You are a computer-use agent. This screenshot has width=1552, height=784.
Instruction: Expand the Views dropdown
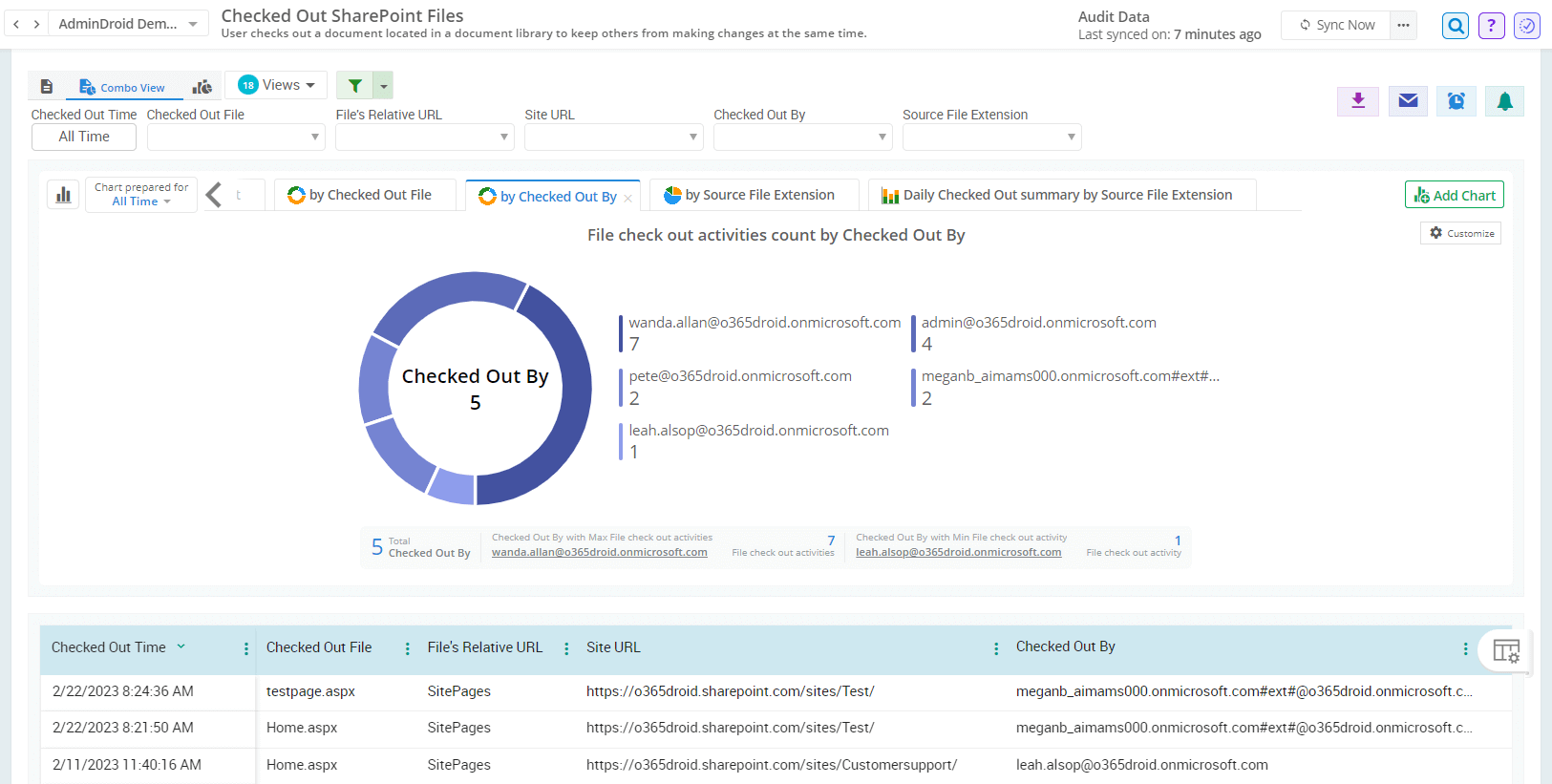(277, 85)
